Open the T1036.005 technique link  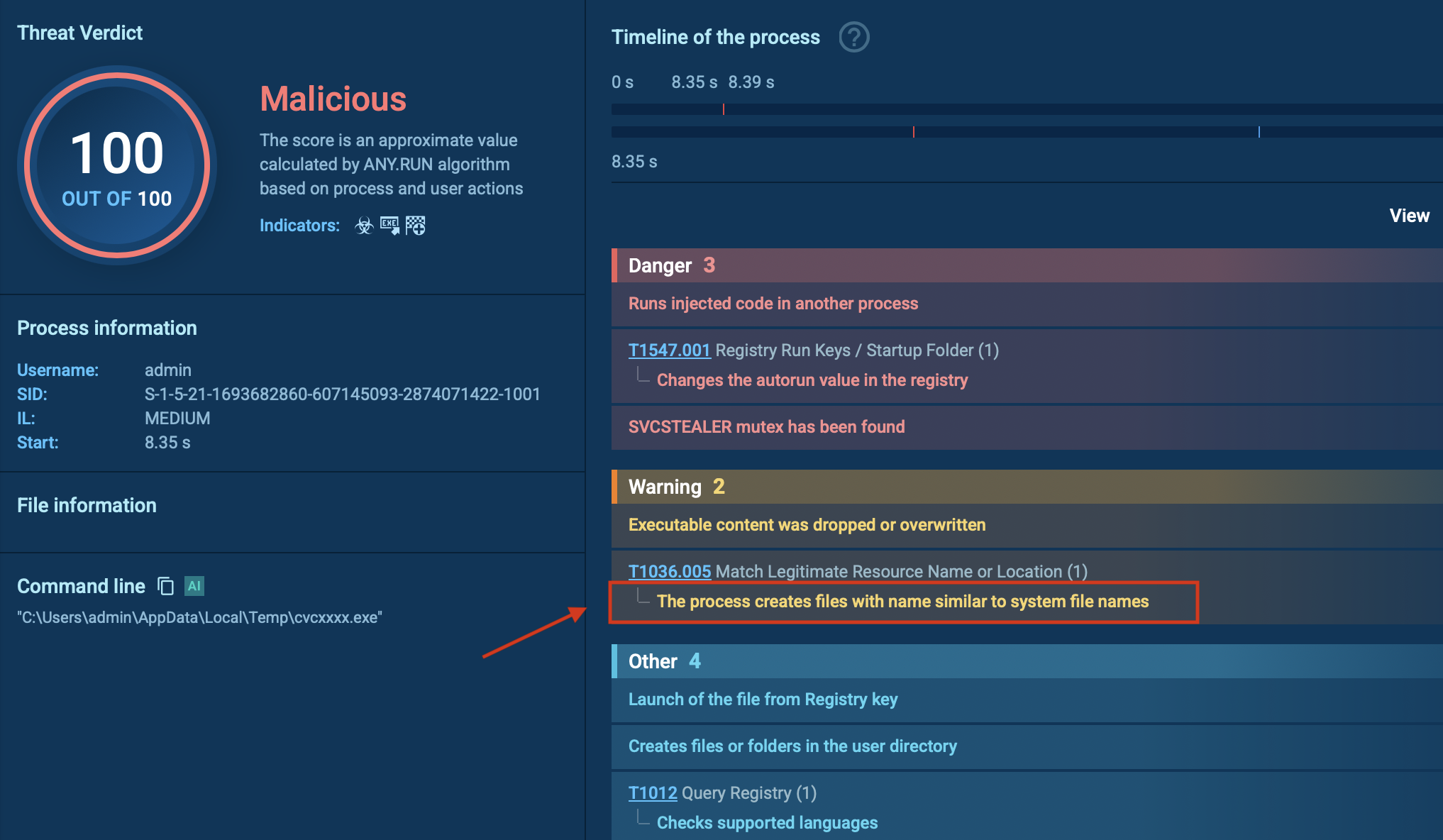coord(669,571)
